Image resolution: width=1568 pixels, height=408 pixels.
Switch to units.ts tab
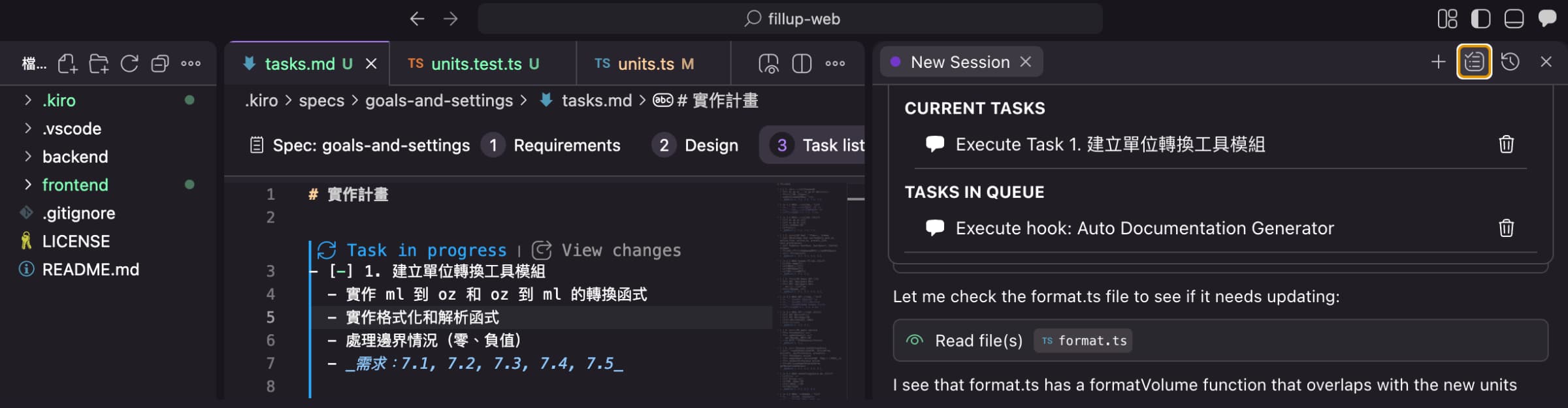[x=653, y=63]
